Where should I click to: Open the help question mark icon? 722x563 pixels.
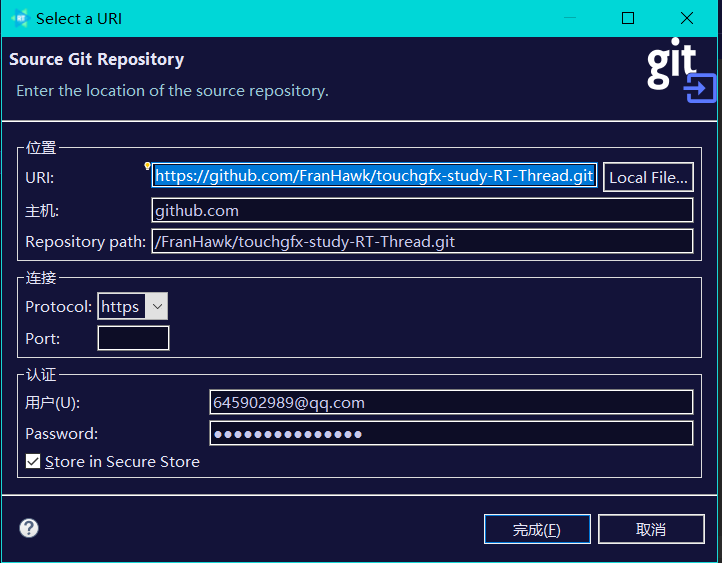point(29,528)
